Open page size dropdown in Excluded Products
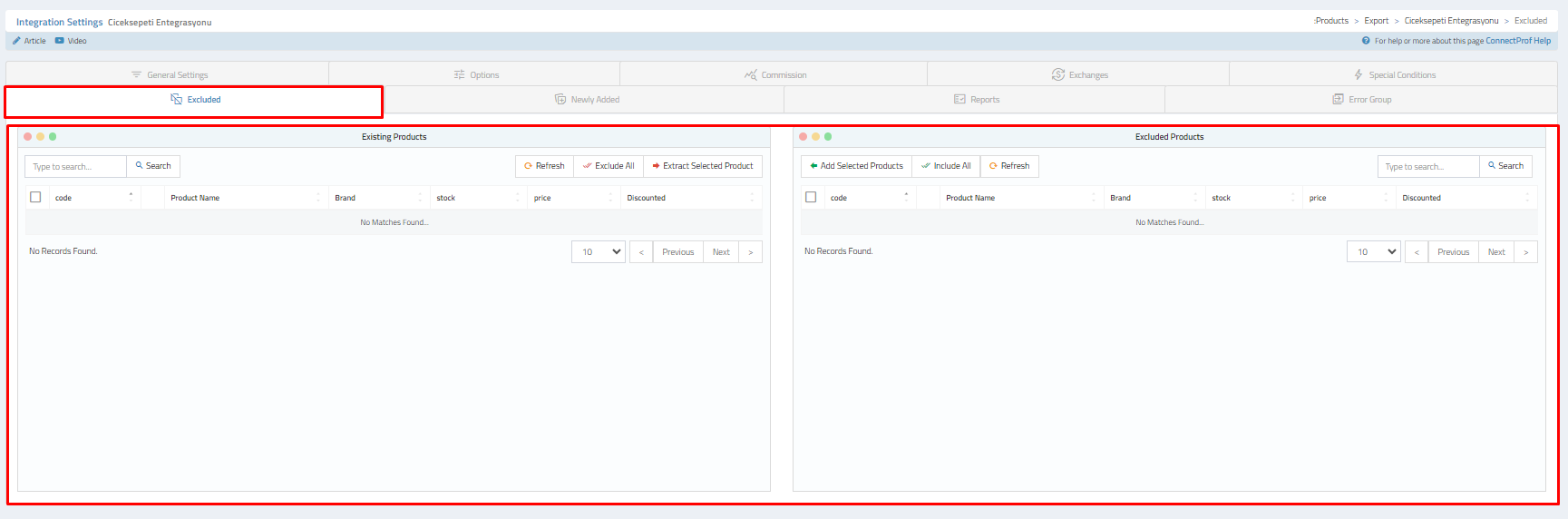This screenshot has height=519, width=1568. click(1374, 252)
